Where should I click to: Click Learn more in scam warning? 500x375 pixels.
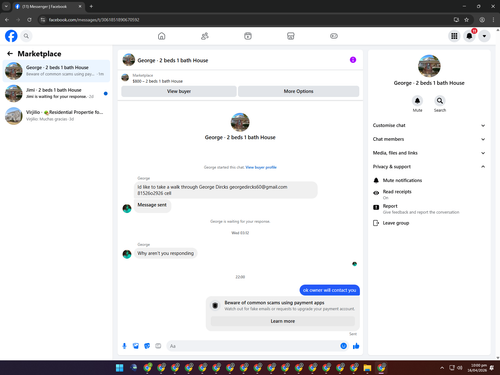283,321
